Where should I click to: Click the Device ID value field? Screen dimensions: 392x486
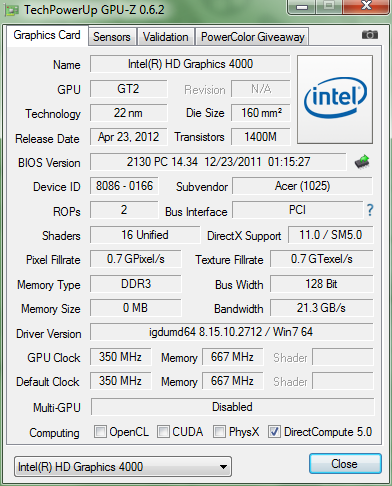(x=124, y=186)
